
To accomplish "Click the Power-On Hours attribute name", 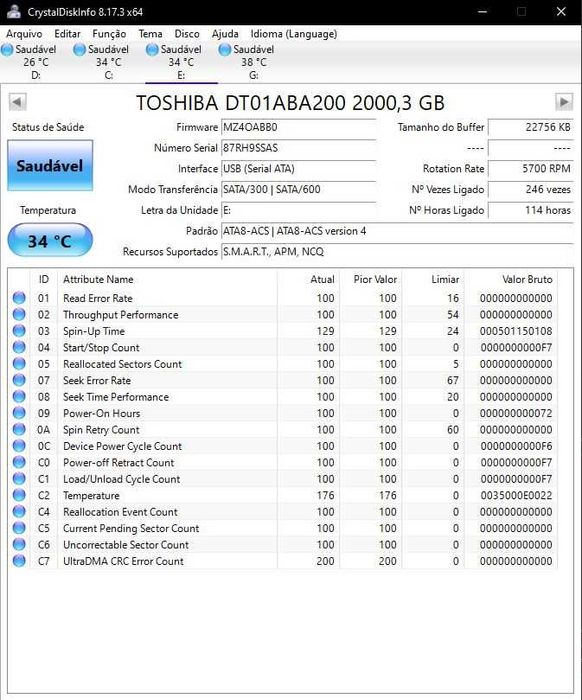I will pos(101,413).
